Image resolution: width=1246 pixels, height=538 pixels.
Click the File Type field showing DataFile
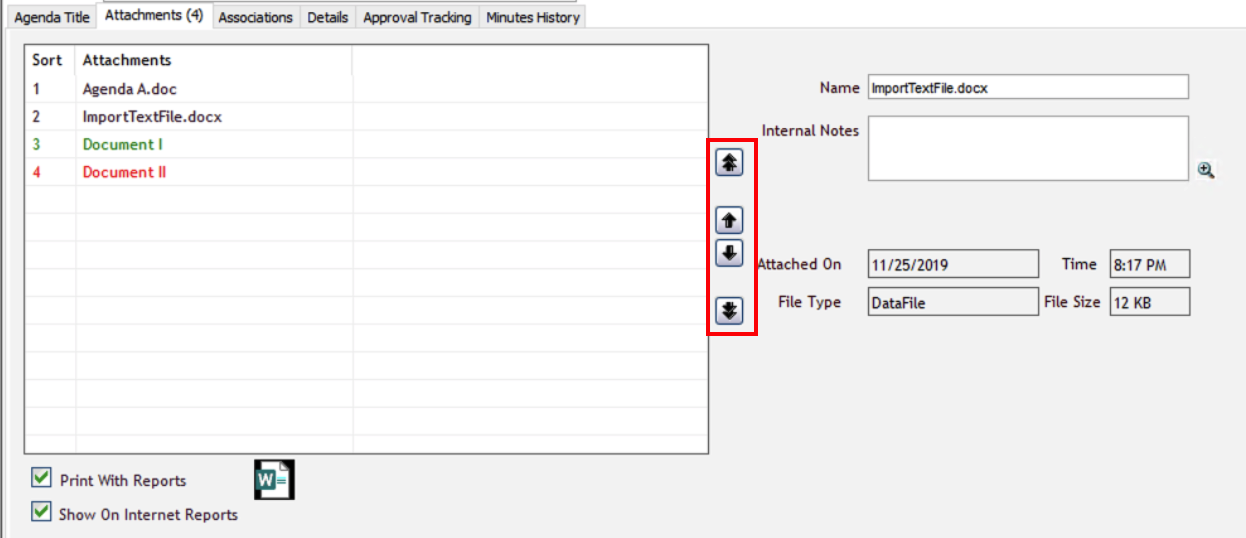click(953, 302)
